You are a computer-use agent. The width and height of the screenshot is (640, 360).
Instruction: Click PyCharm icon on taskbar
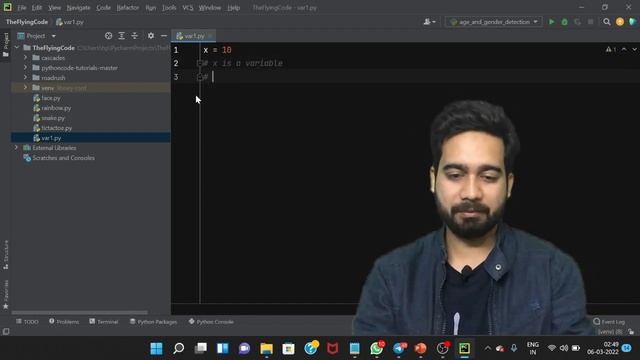point(464,348)
